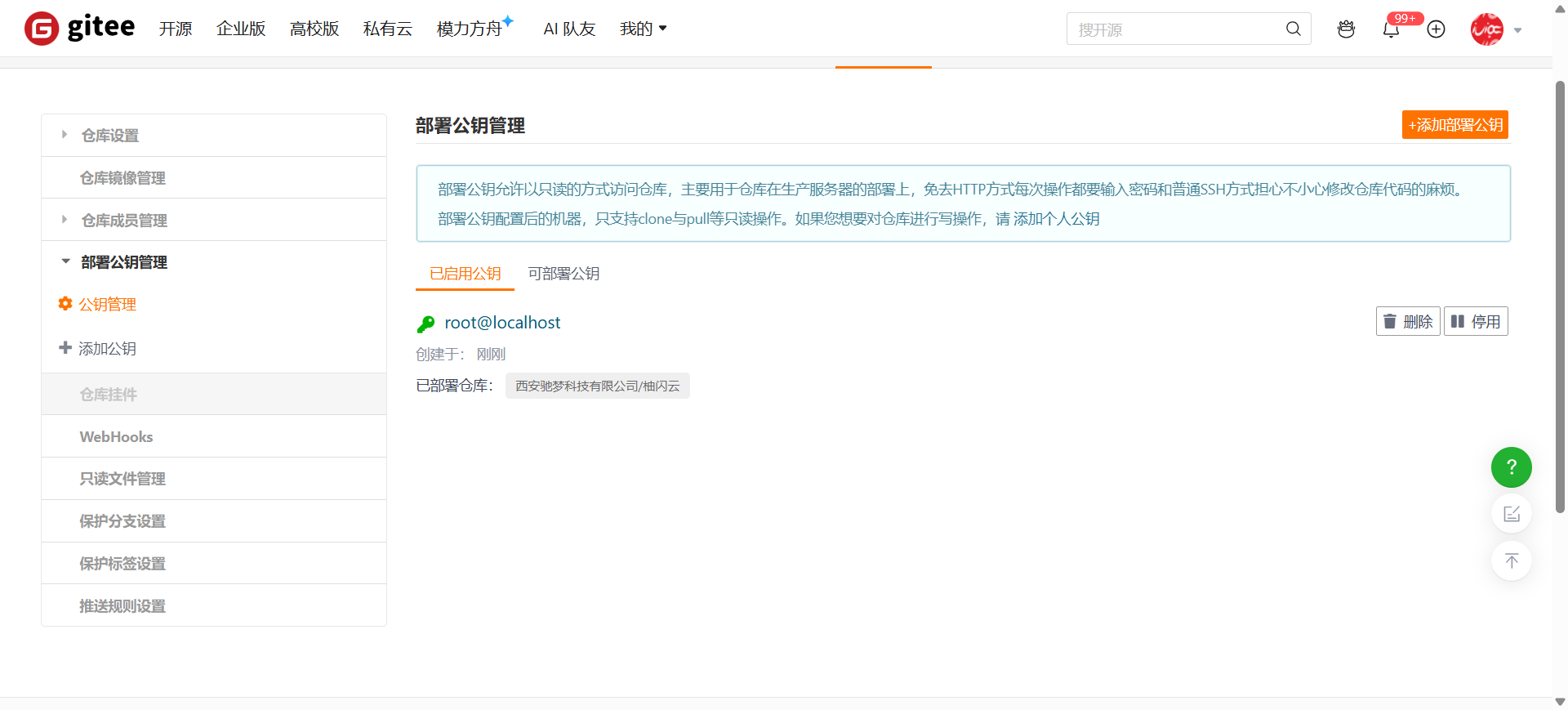
Task: Click the Gitee logo
Action: pyautogui.click(x=80, y=29)
